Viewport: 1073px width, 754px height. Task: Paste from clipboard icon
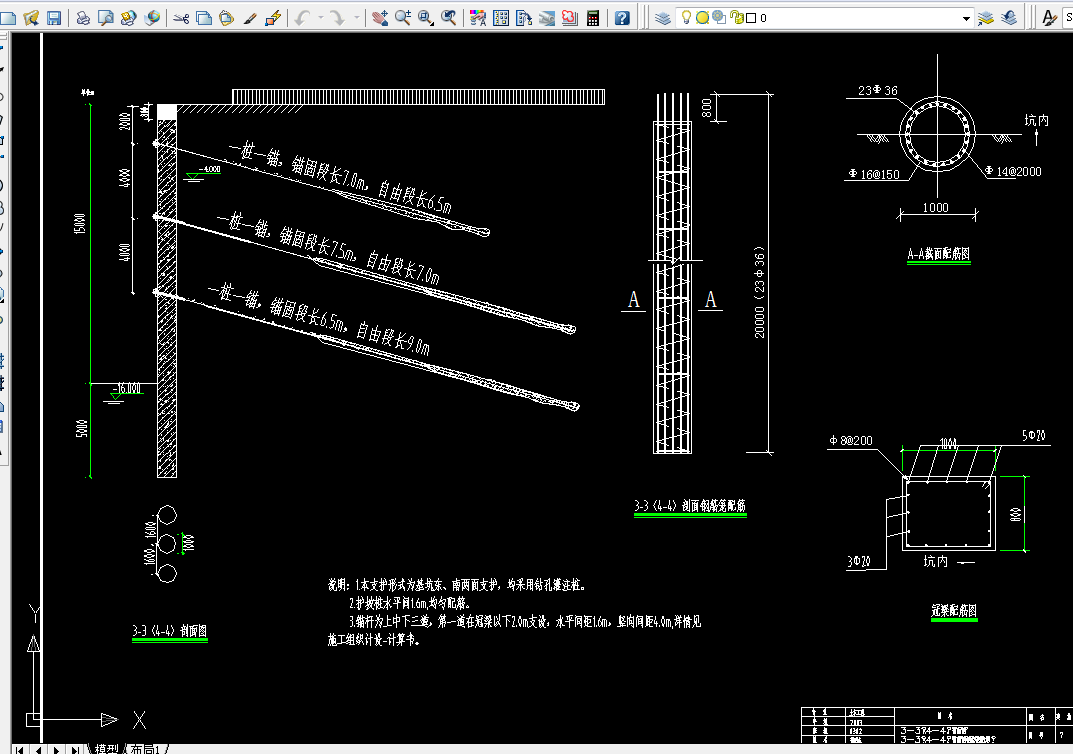227,18
